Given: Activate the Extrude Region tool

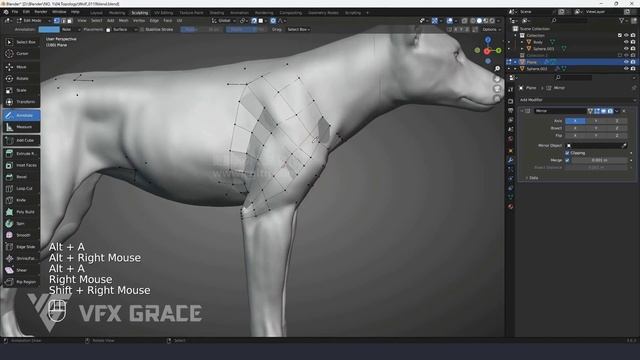Looking at the screenshot, I should [21, 153].
